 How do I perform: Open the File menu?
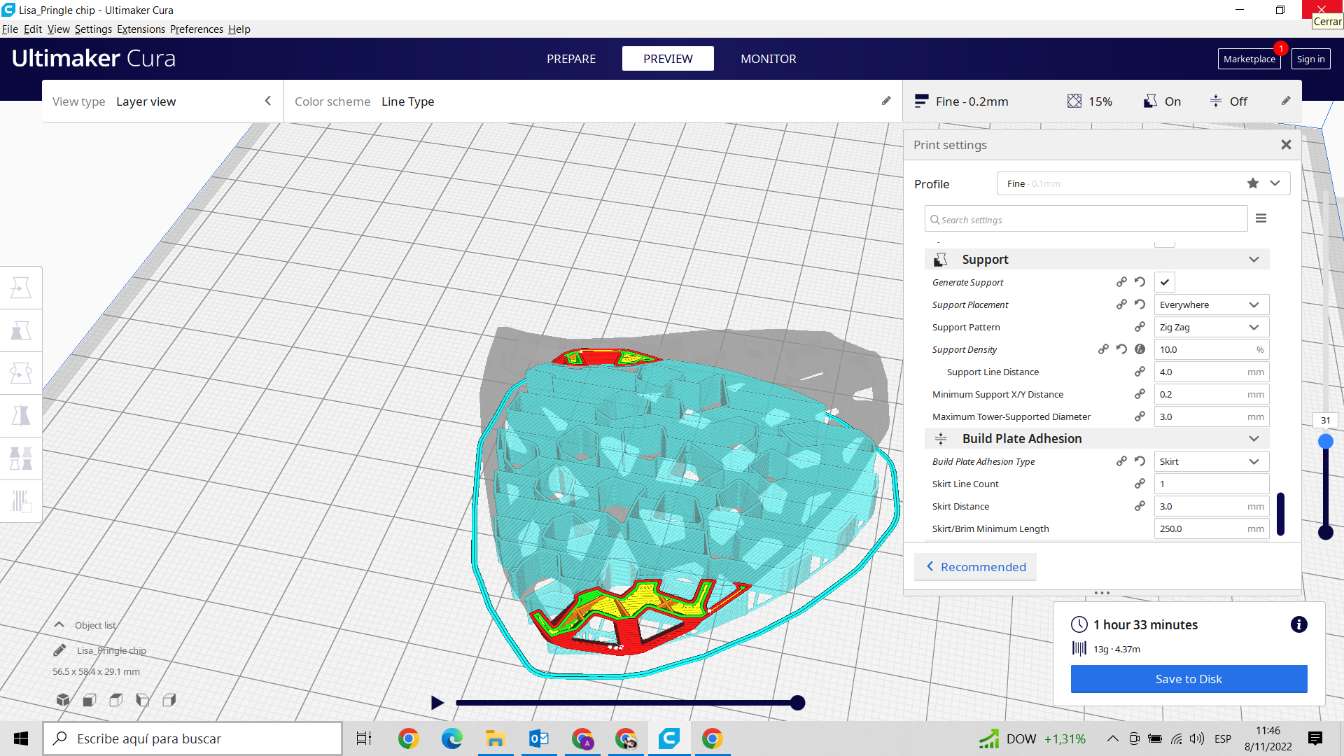[10, 29]
